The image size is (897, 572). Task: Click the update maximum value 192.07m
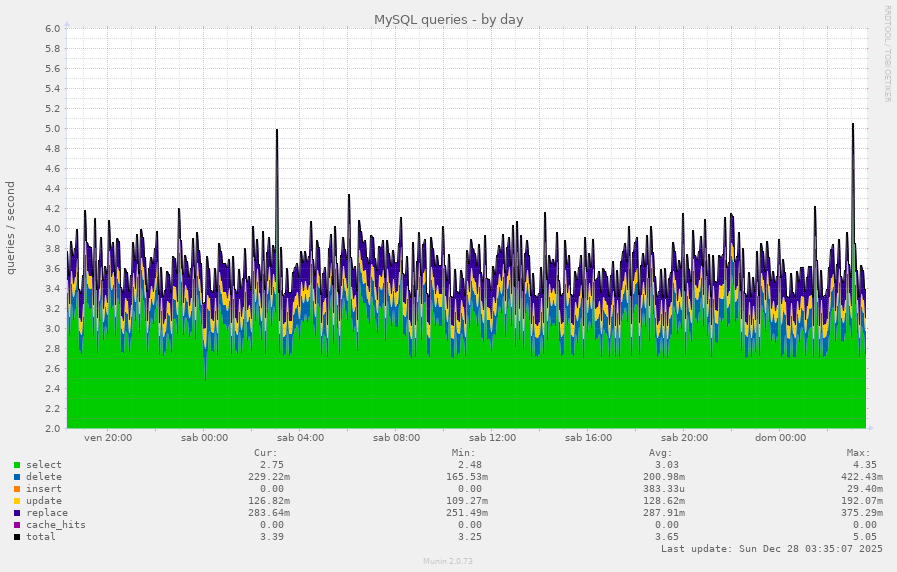pos(862,501)
